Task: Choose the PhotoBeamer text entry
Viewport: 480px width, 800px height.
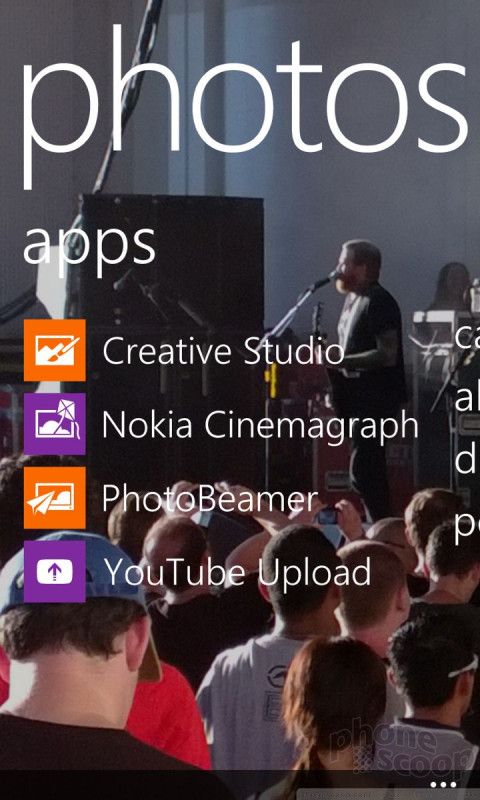Action: 210,498
